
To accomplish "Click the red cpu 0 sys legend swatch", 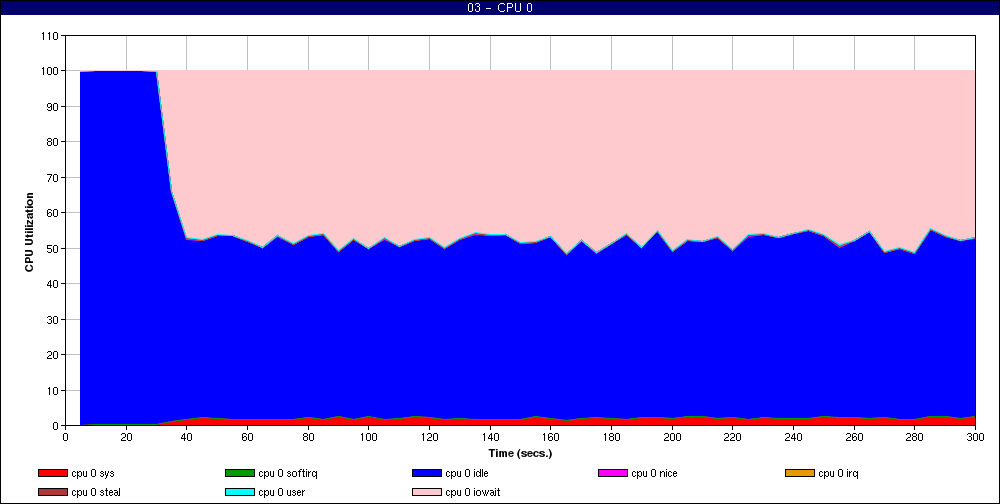I will (x=53, y=473).
